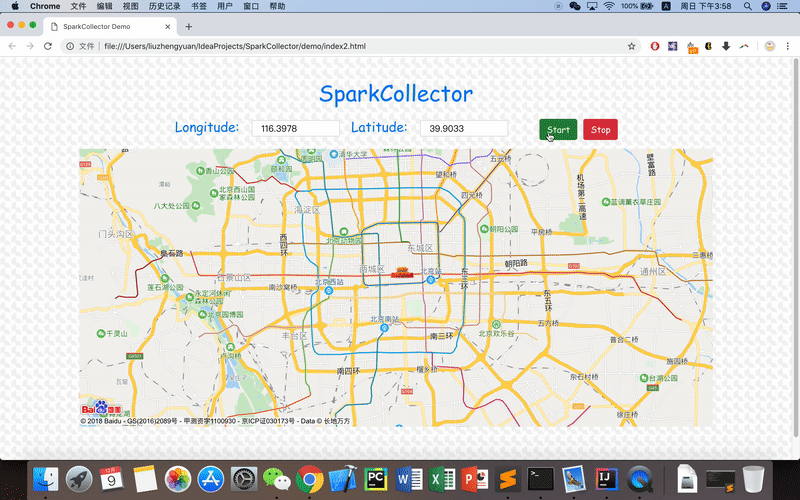The height and width of the screenshot is (500, 800).
Task: Open Trash from the dock
Action: tap(754, 479)
